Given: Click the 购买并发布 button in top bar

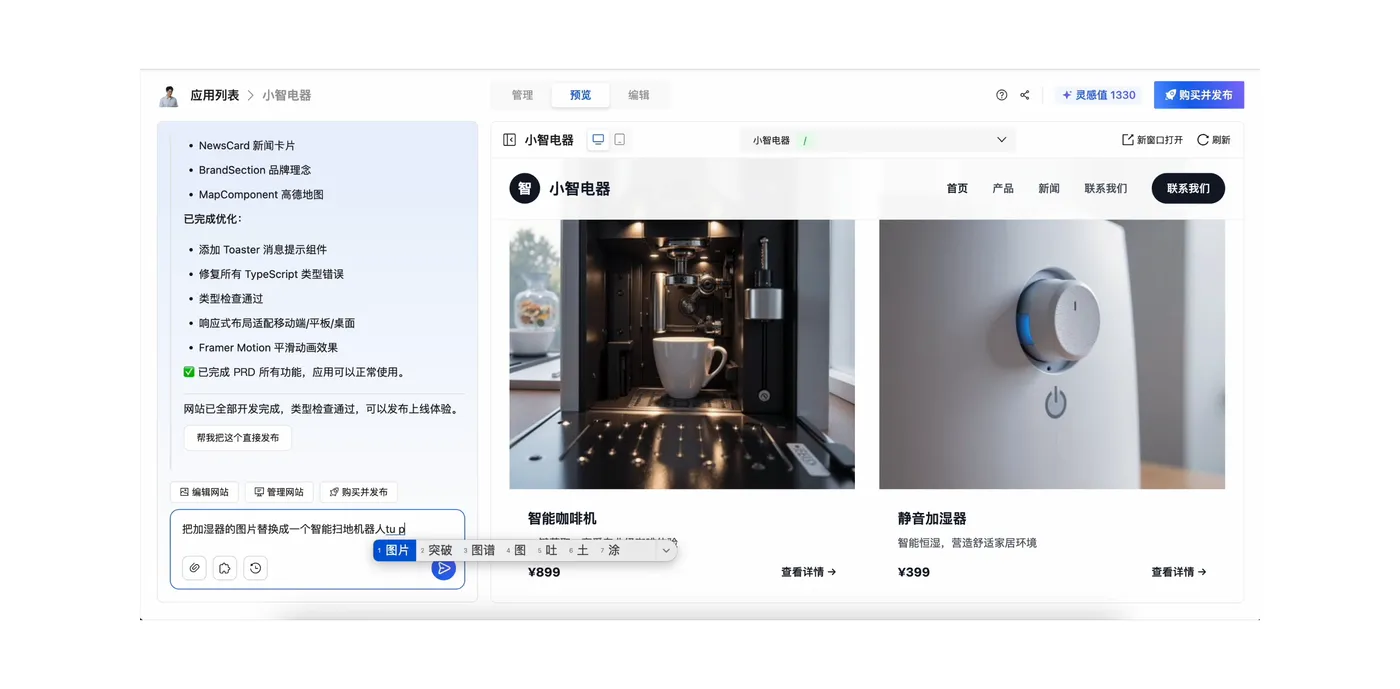Looking at the screenshot, I should point(1199,95).
